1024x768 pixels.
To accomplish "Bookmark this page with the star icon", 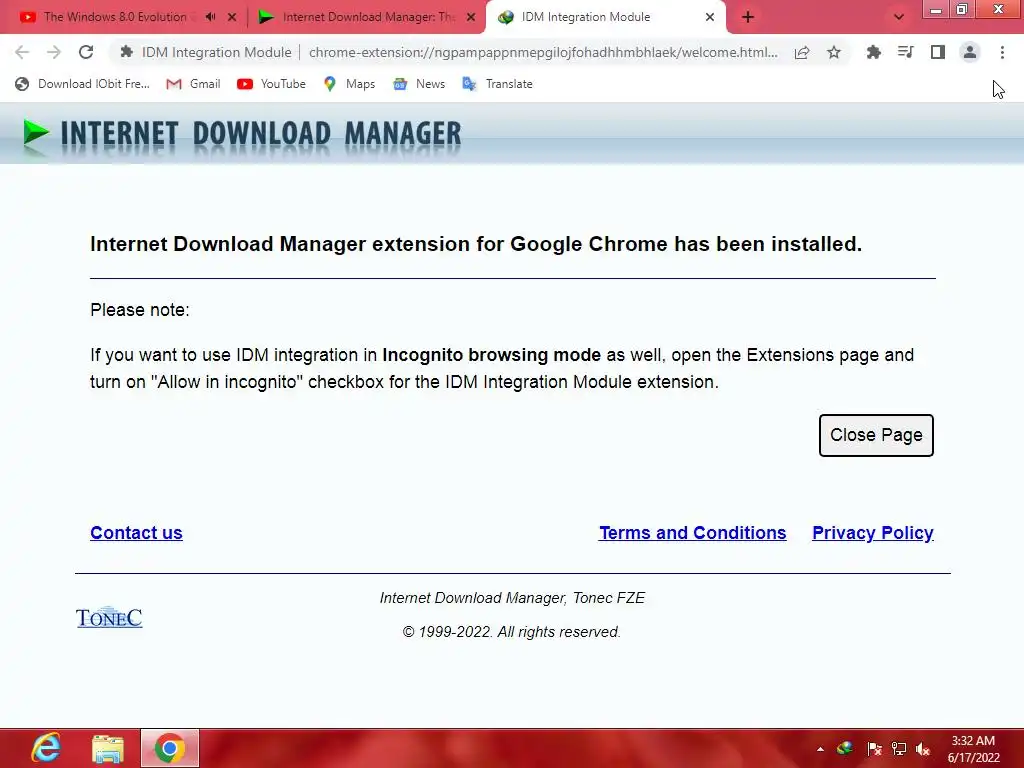I will point(834,52).
